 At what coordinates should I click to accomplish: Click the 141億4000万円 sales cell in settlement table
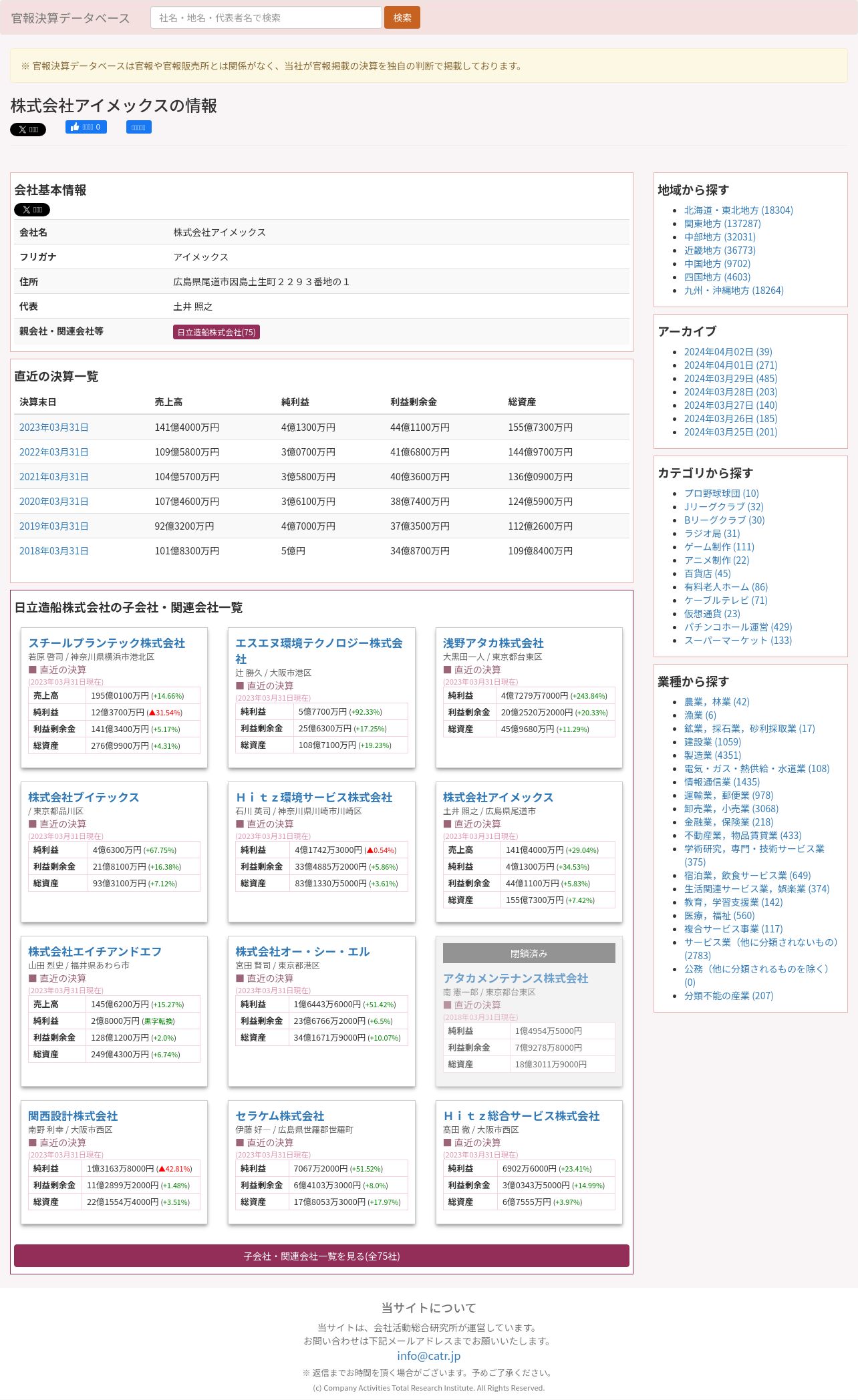point(187,427)
